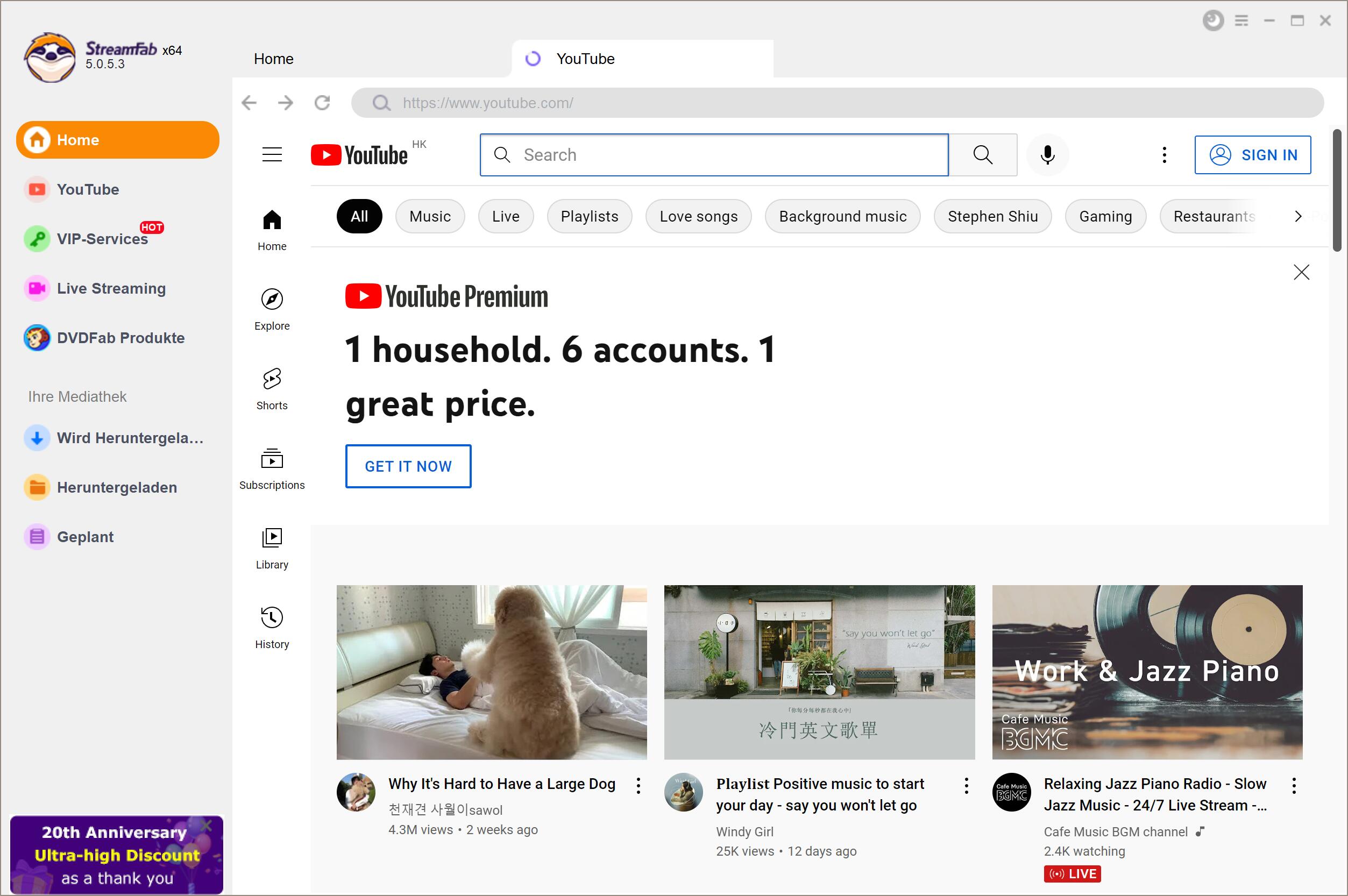Expand filter categories with arrow

tap(1298, 215)
